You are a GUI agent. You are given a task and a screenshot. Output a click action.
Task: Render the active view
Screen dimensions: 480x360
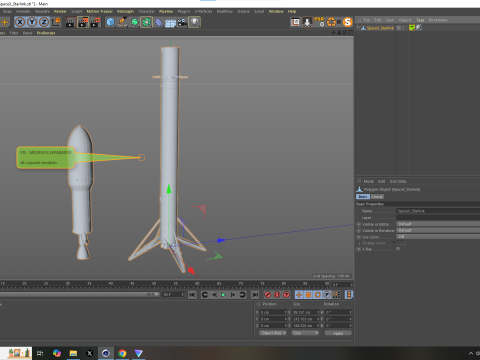coord(71,22)
